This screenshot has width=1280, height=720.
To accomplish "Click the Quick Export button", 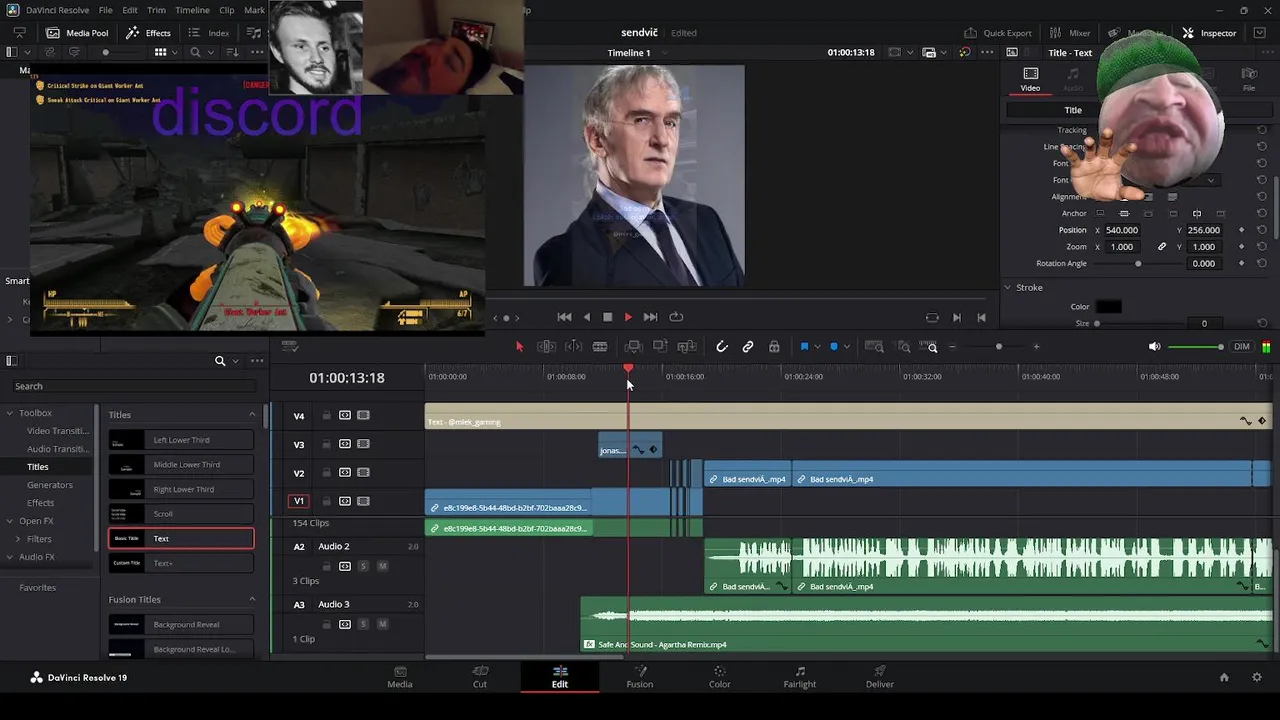I will tap(998, 33).
